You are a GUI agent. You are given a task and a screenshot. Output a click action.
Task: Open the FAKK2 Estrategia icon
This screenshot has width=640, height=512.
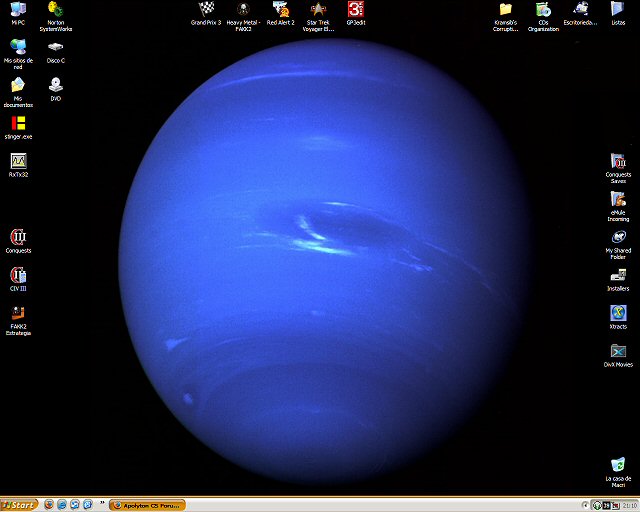18,313
